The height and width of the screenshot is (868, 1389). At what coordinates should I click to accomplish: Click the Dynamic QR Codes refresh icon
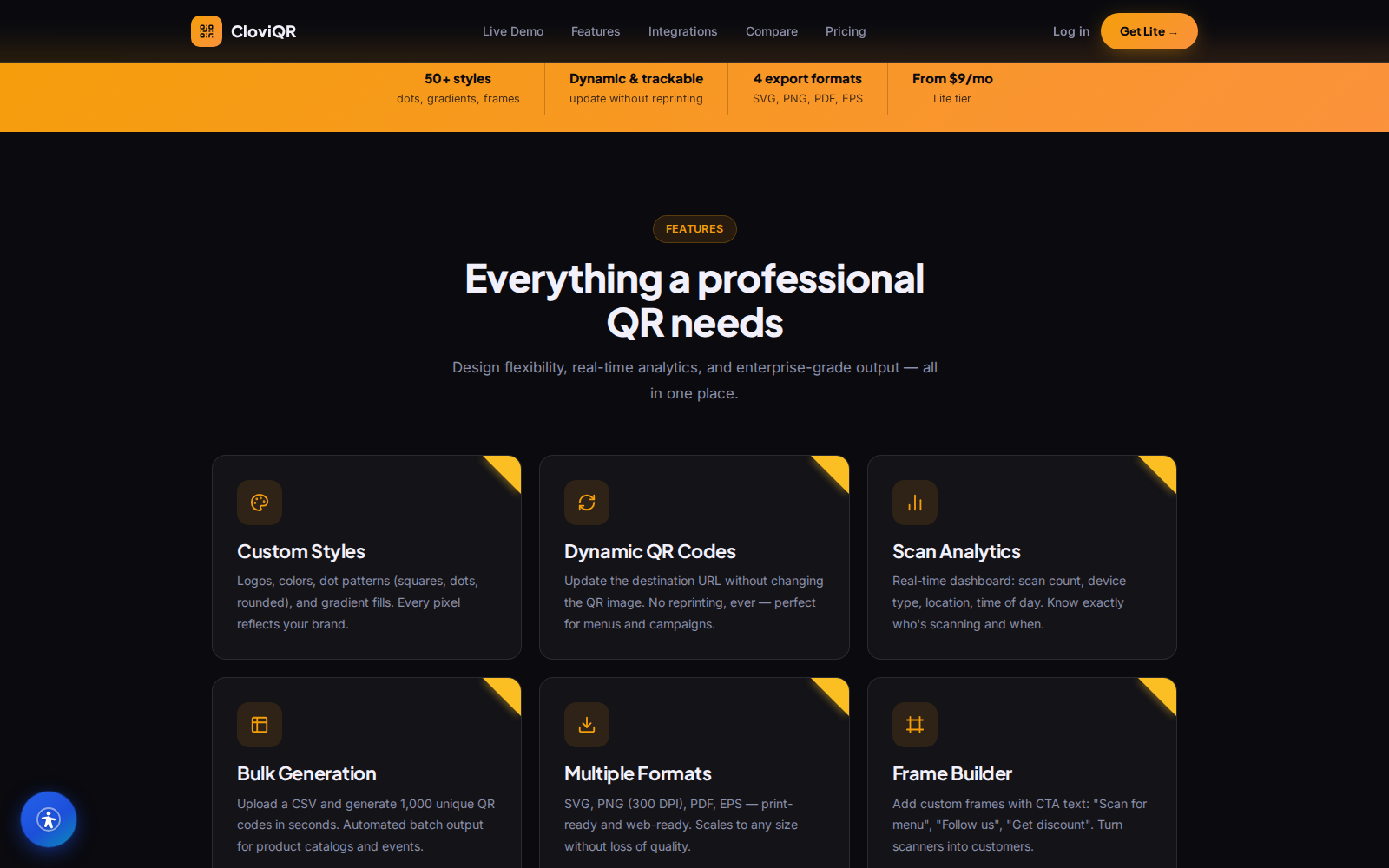(x=587, y=503)
